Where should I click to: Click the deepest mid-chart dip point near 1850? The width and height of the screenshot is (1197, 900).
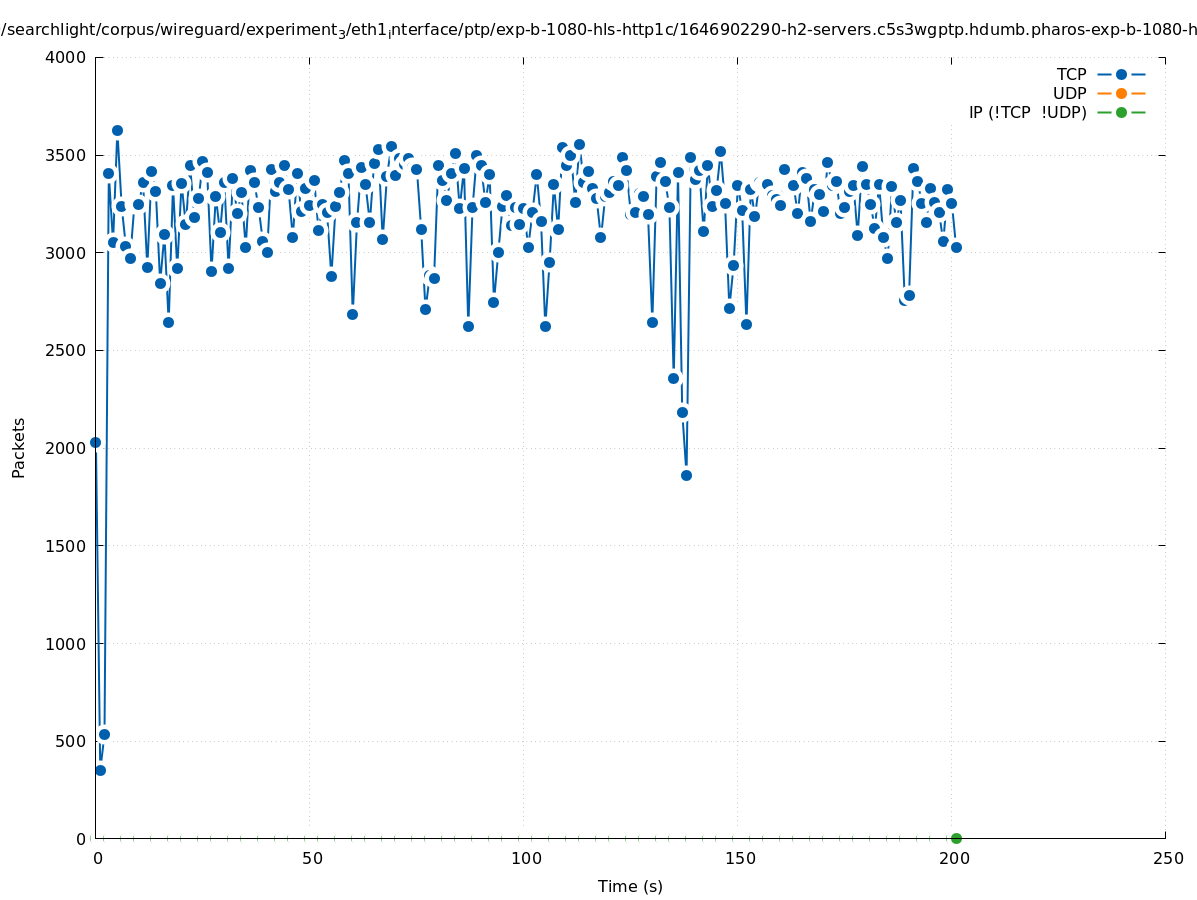pos(686,475)
